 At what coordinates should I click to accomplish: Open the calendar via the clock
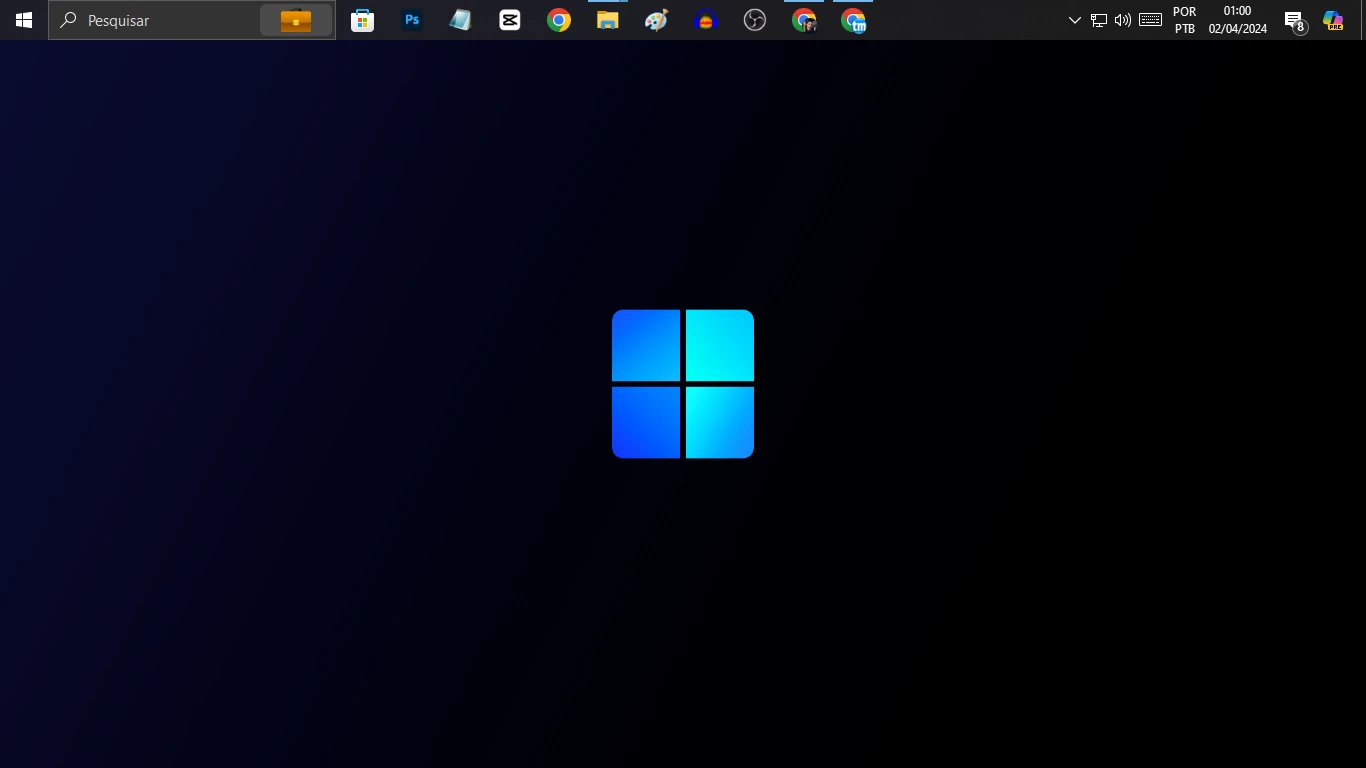click(1236, 20)
